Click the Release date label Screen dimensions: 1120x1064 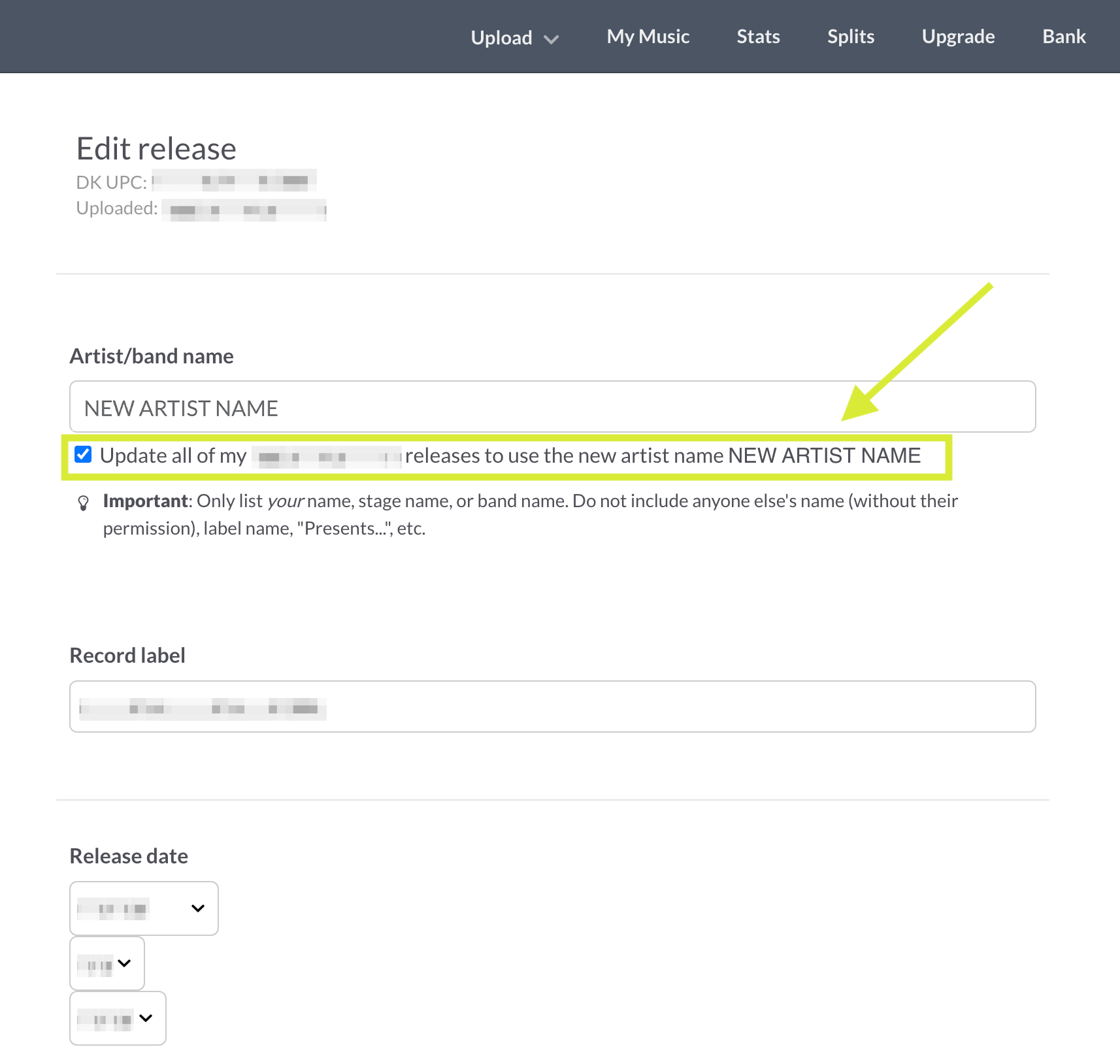(x=129, y=856)
